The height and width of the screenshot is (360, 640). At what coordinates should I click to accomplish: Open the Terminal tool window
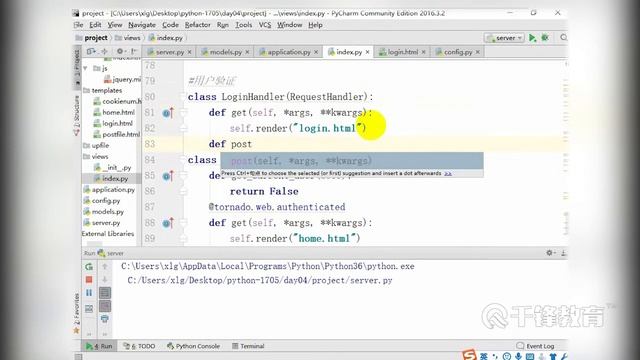(x=248, y=346)
